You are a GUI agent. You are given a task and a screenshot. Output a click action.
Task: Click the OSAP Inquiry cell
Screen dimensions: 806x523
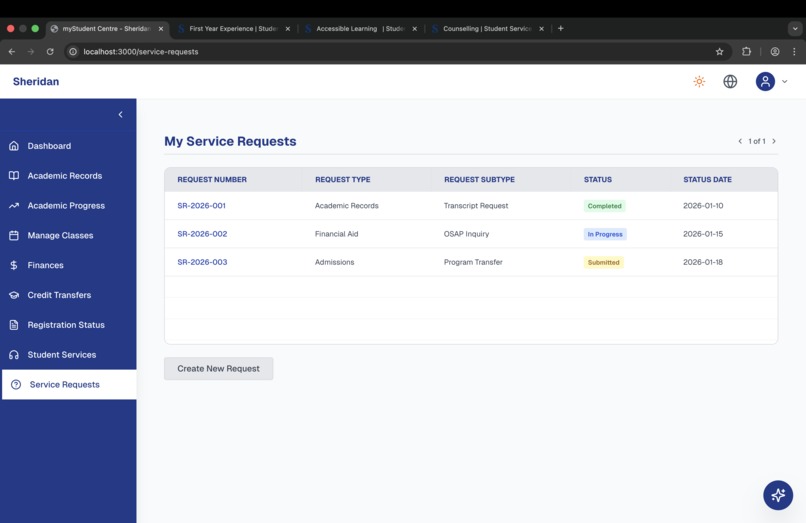click(x=466, y=234)
